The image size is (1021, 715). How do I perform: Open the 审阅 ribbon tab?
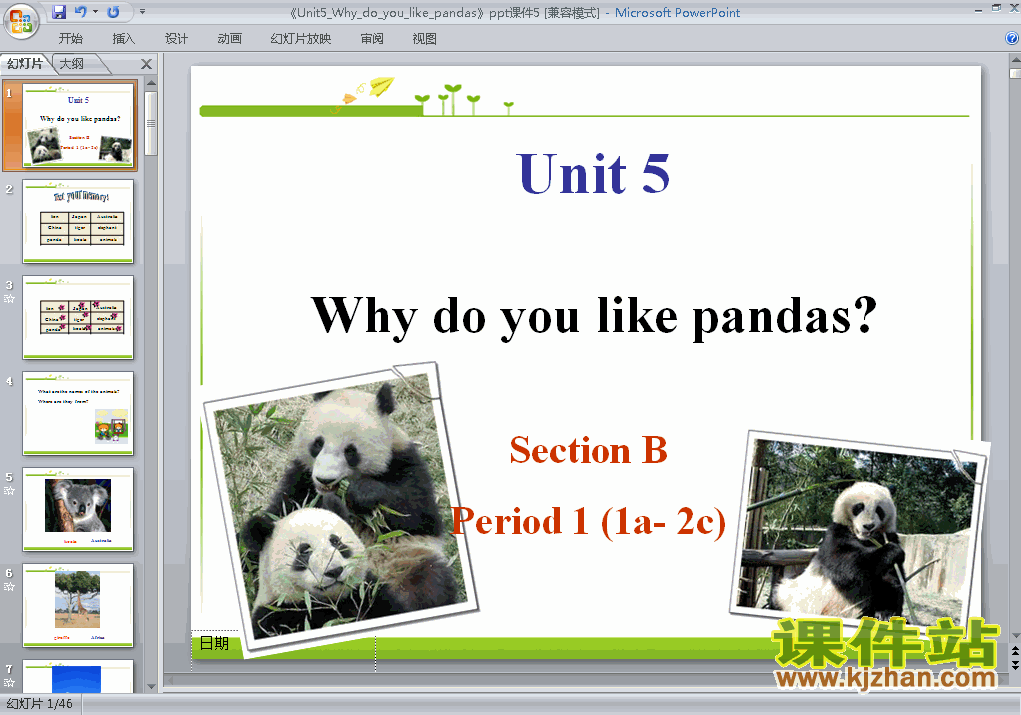coord(372,38)
